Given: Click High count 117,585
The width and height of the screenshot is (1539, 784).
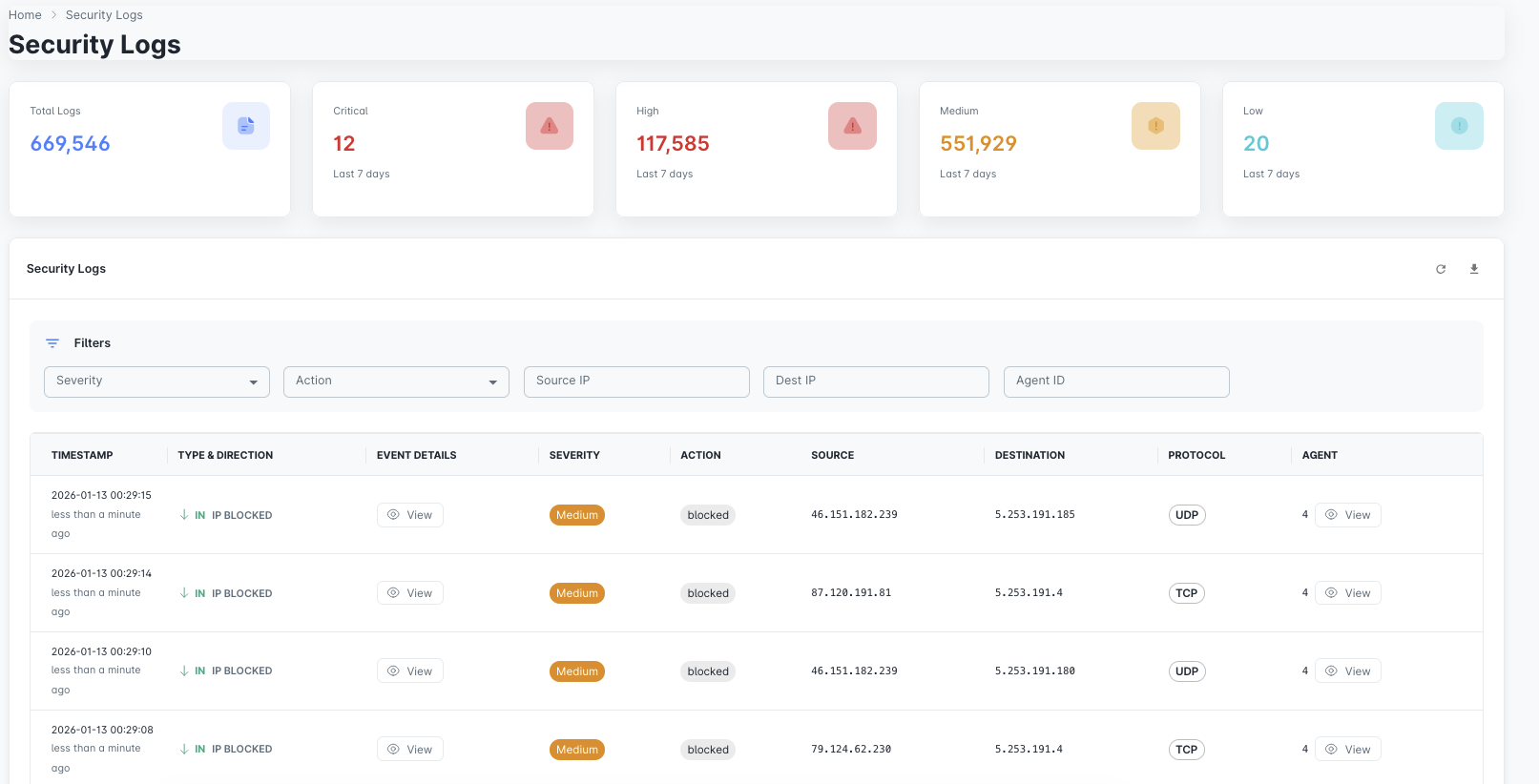Looking at the screenshot, I should tap(674, 144).
